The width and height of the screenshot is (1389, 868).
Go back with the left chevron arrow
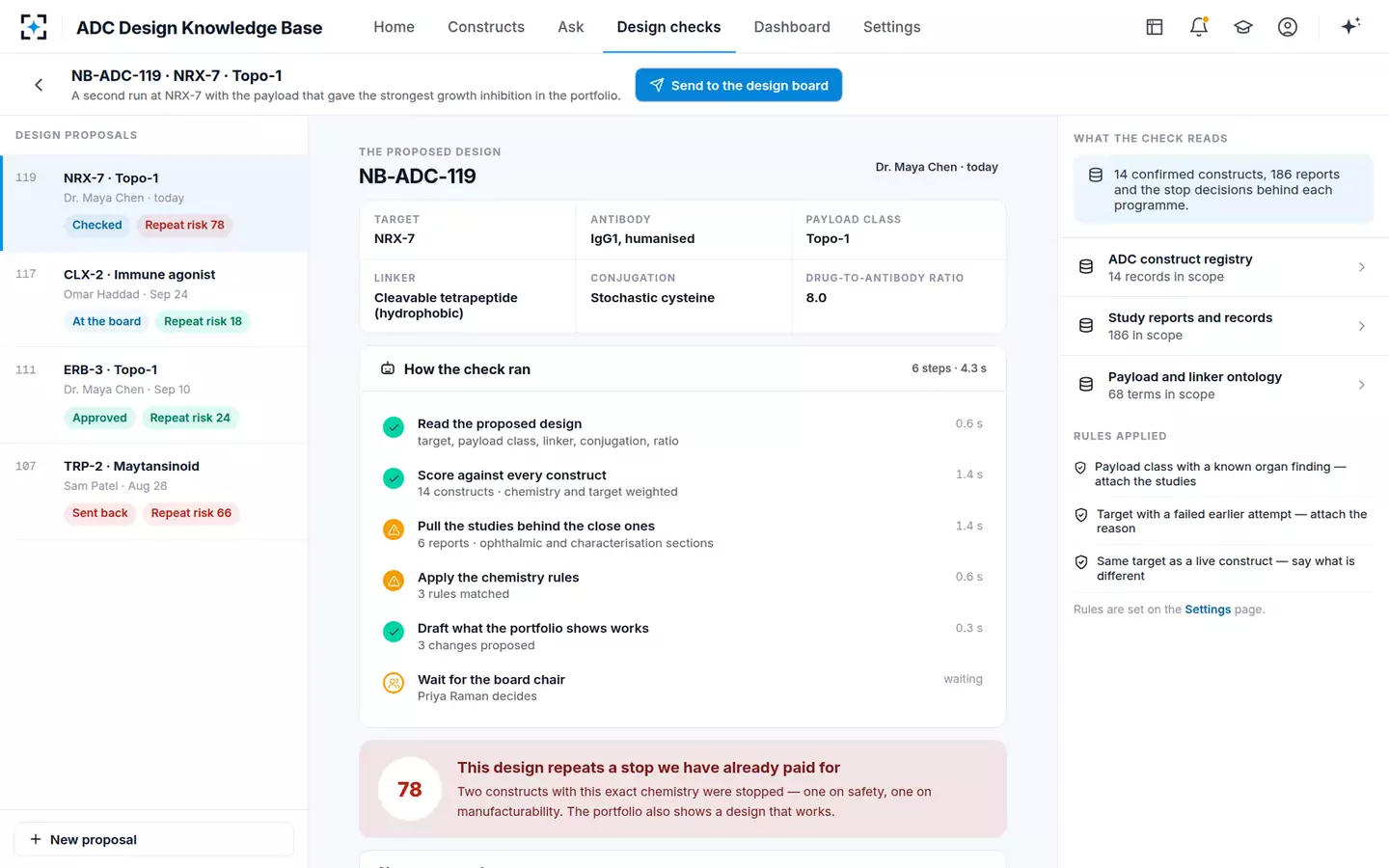point(39,85)
